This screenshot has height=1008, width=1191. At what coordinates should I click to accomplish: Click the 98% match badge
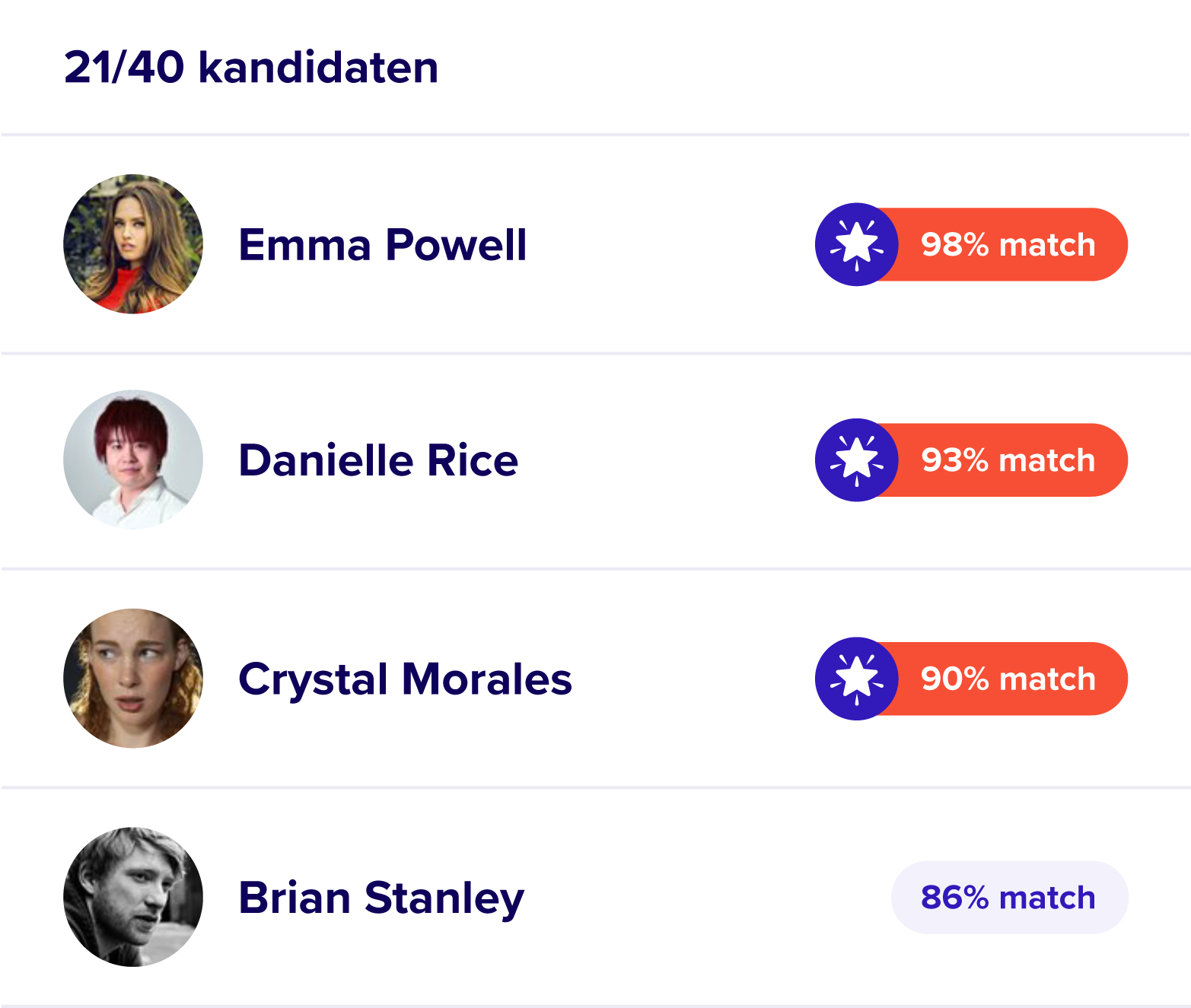(x=972, y=244)
